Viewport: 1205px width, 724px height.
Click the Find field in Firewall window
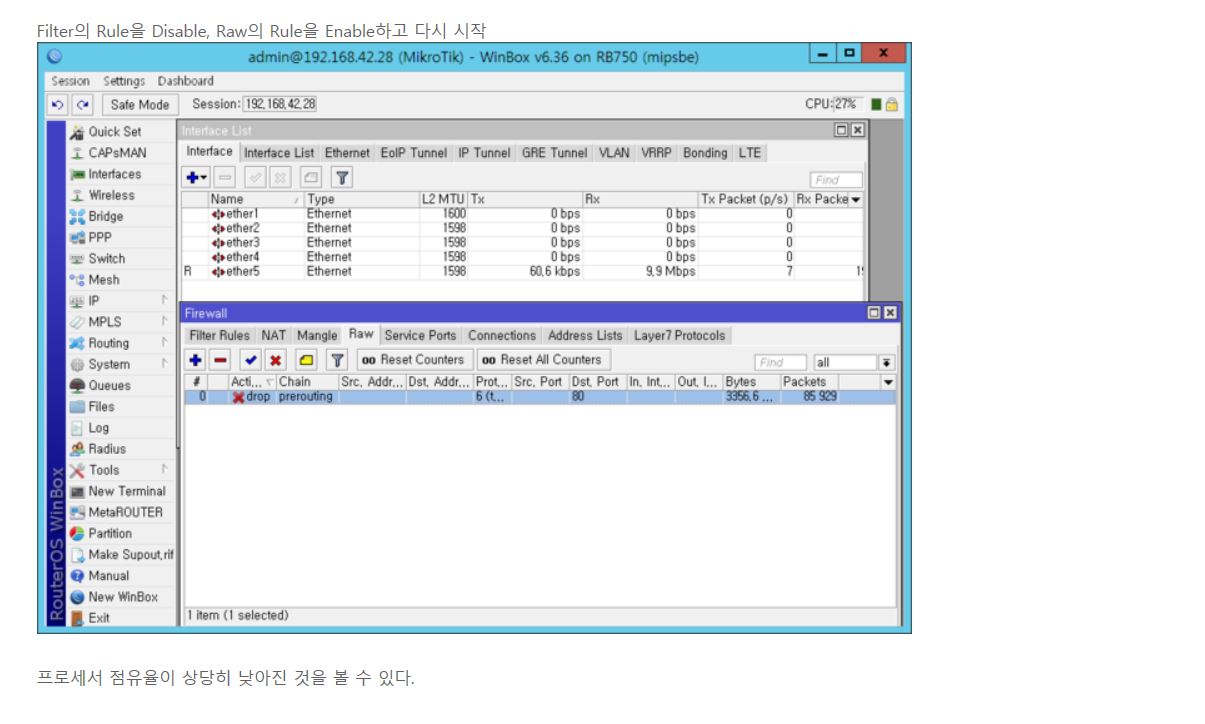(x=780, y=362)
